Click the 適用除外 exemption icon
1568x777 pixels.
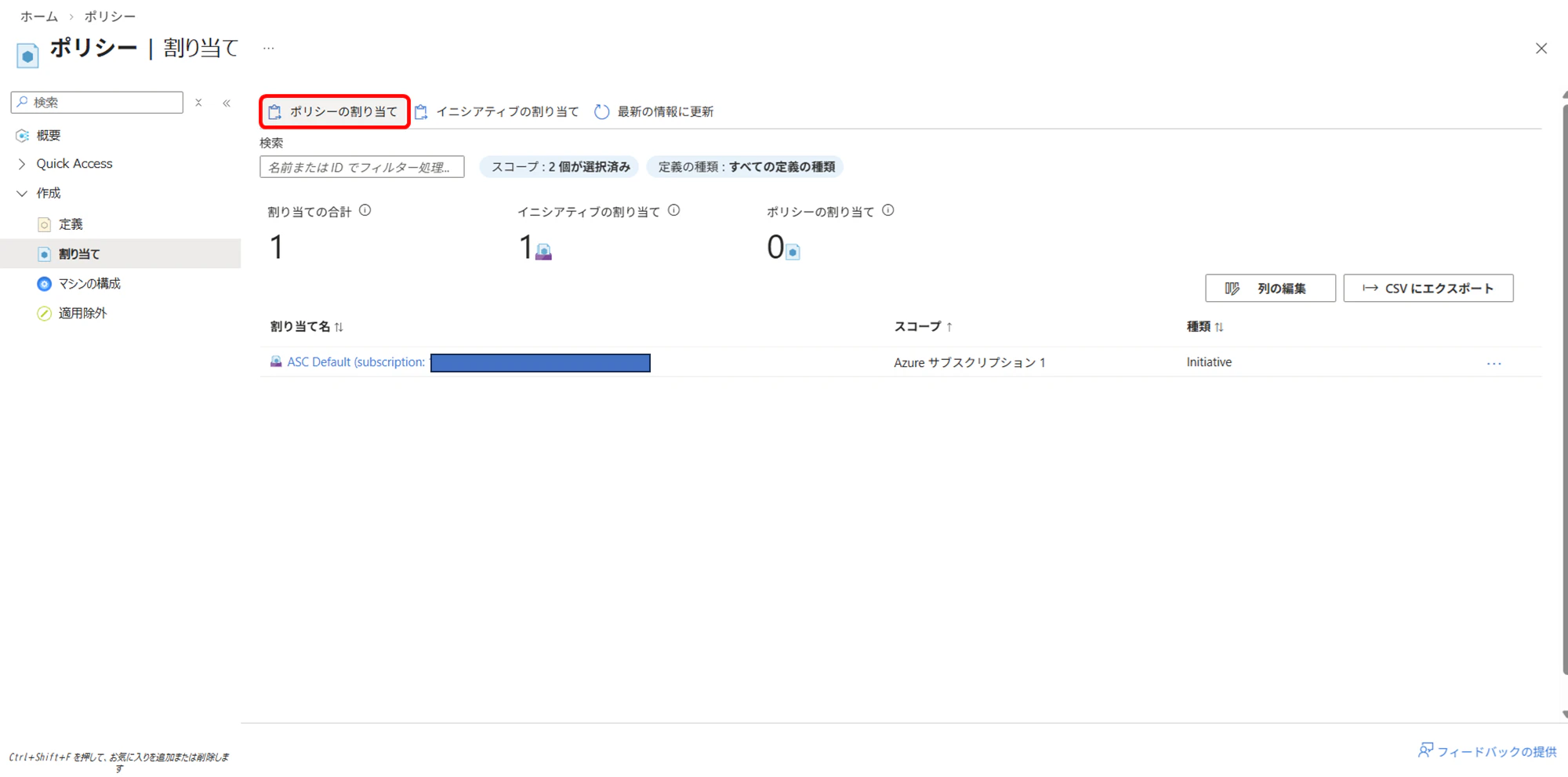pyautogui.click(x=45, y=314)
